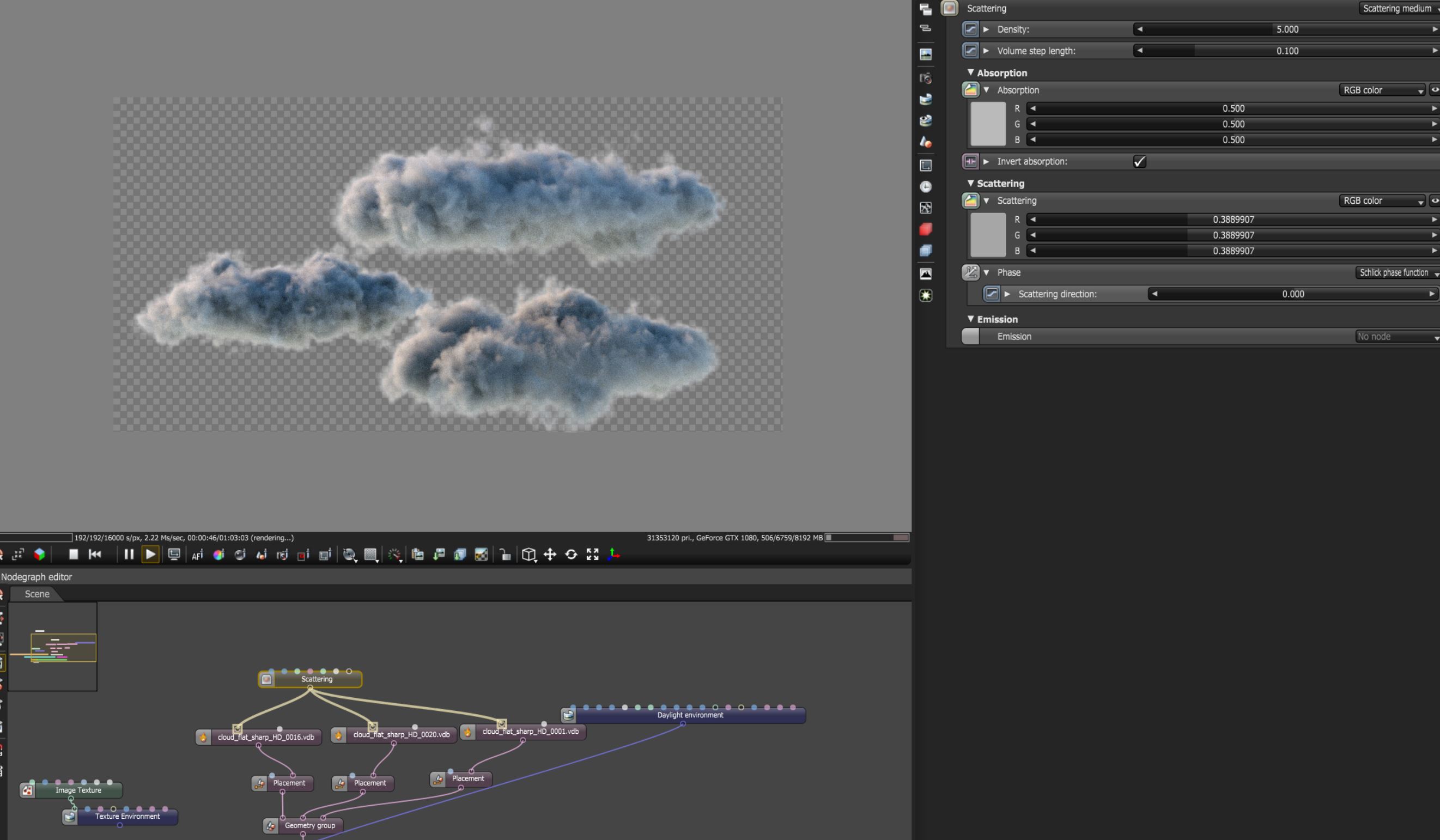
Task: Click the viewport lock icon
Action: tap(505, 555)
